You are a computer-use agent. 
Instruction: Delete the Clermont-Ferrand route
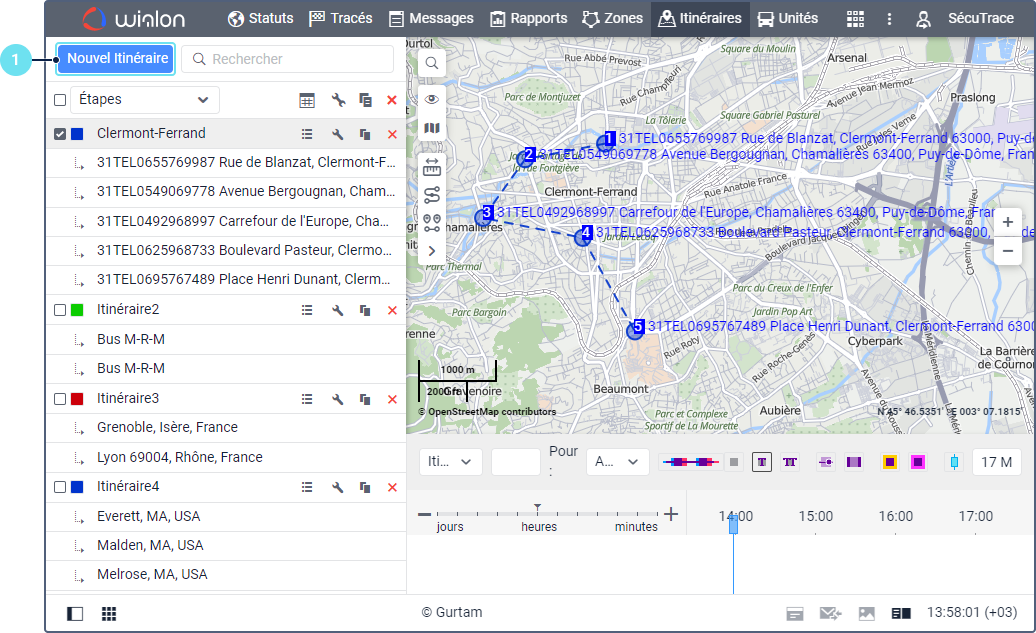pyautogui.click(x=392, y=134)
